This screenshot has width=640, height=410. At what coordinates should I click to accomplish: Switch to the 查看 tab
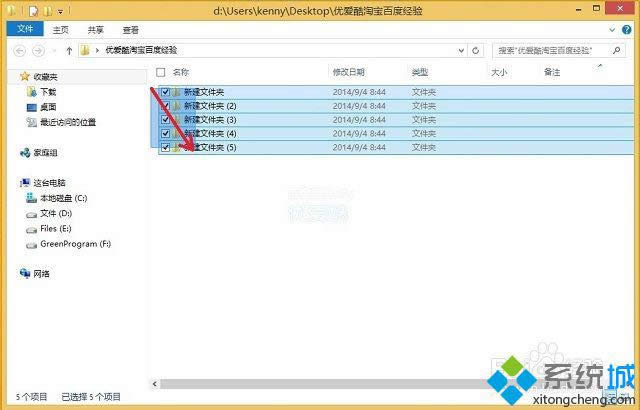130,31
